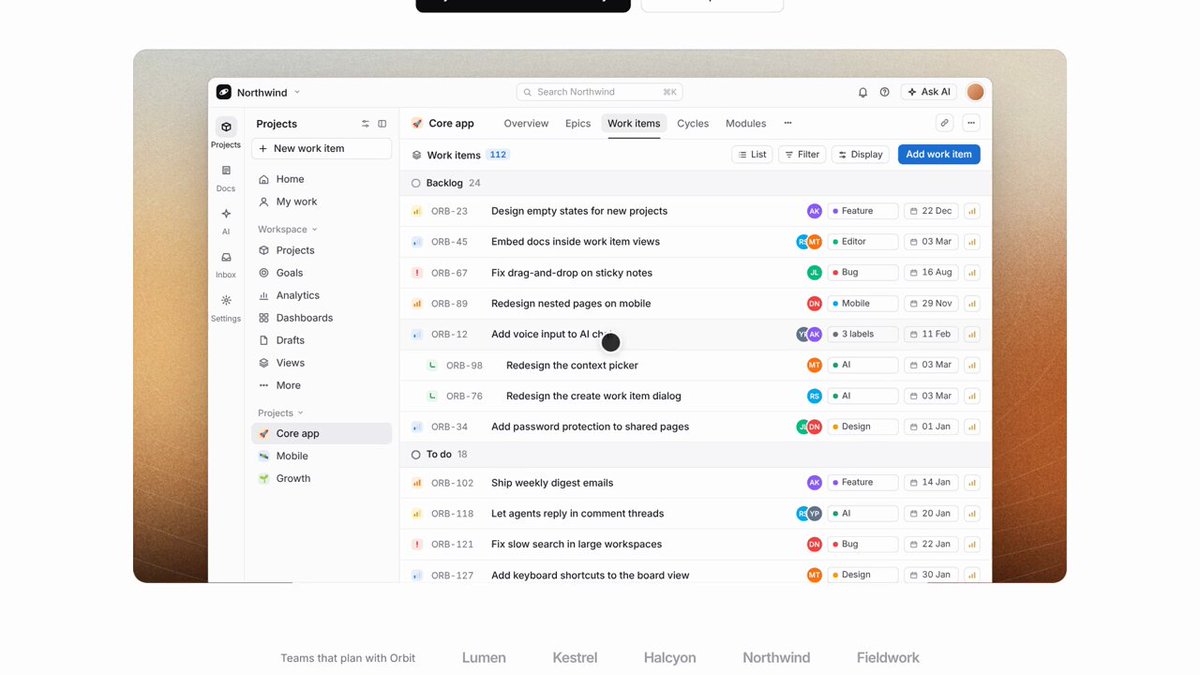Focus the Search Northwind field
The width and height of the screenshot is (1200, 675).
coord(600,92)
